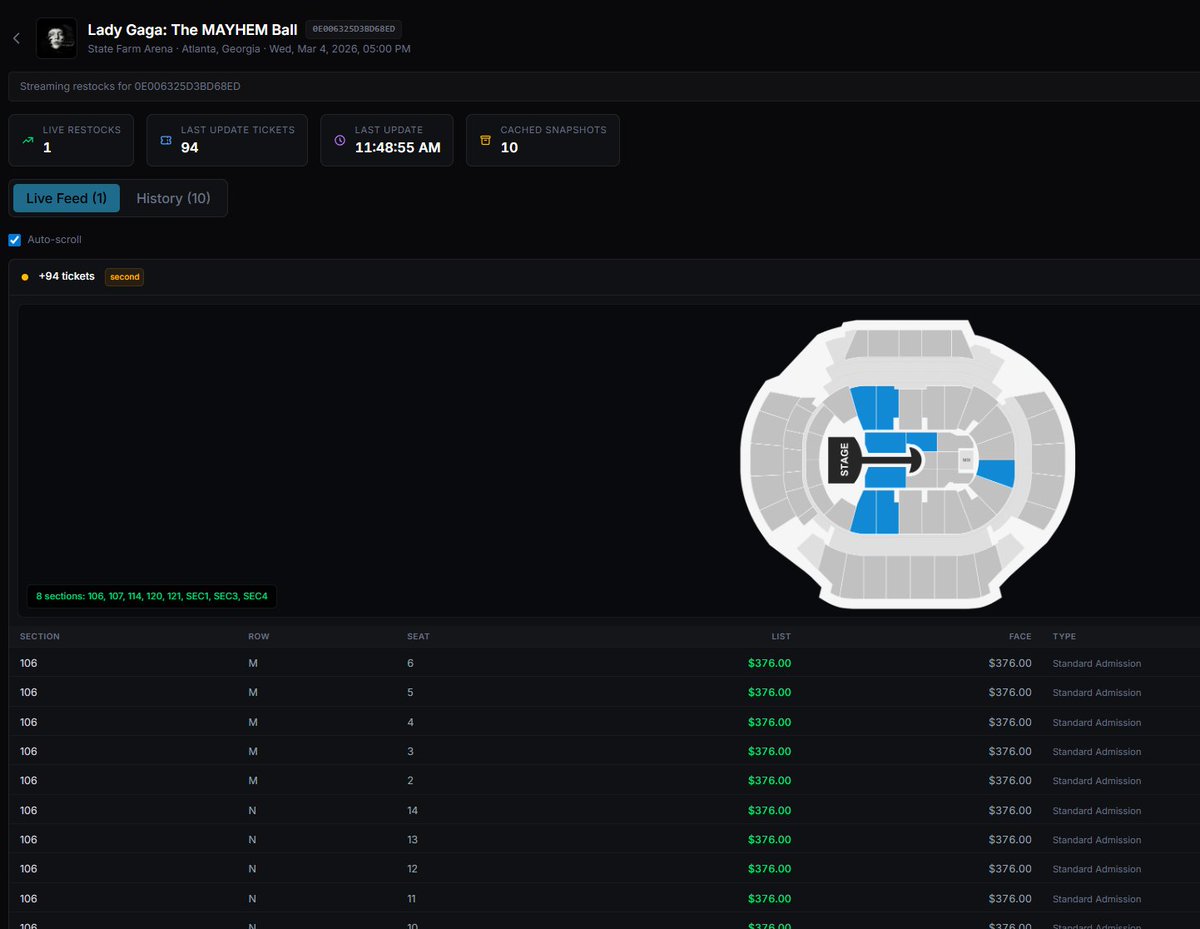Click seat 13 in row N
The height and width of the screenshot is (929, 1200).
(413, 839)
